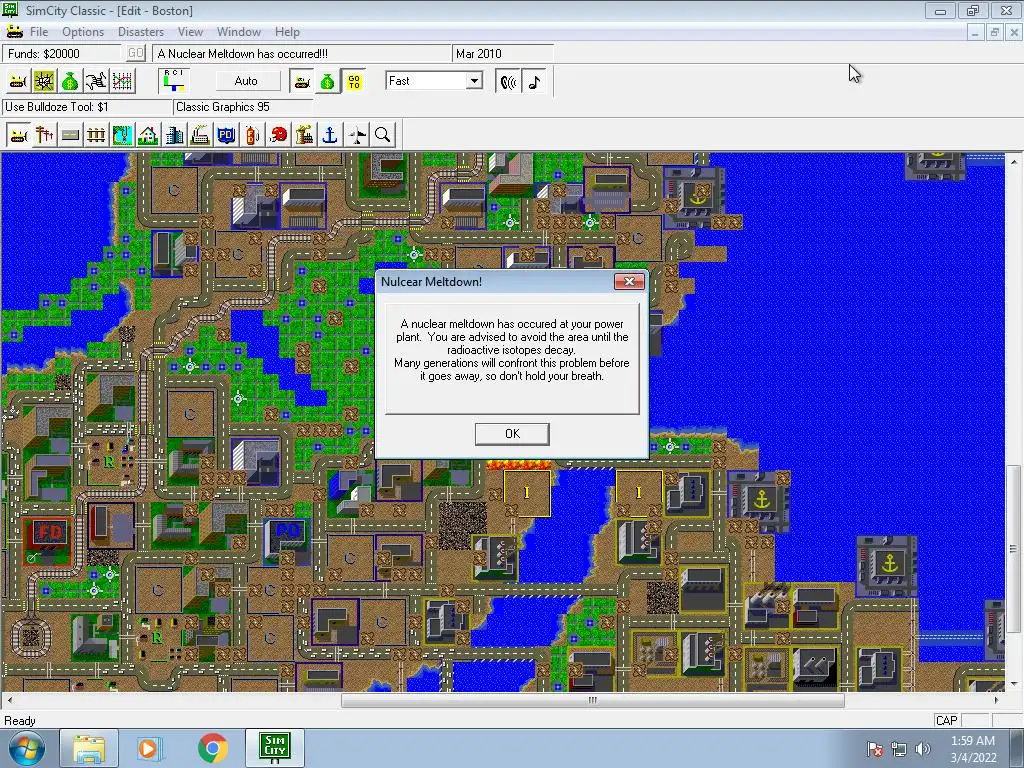Viewport: 1024px width, 768px height.
Task: Open the Graphs window icon
Action: pos(122,81)
